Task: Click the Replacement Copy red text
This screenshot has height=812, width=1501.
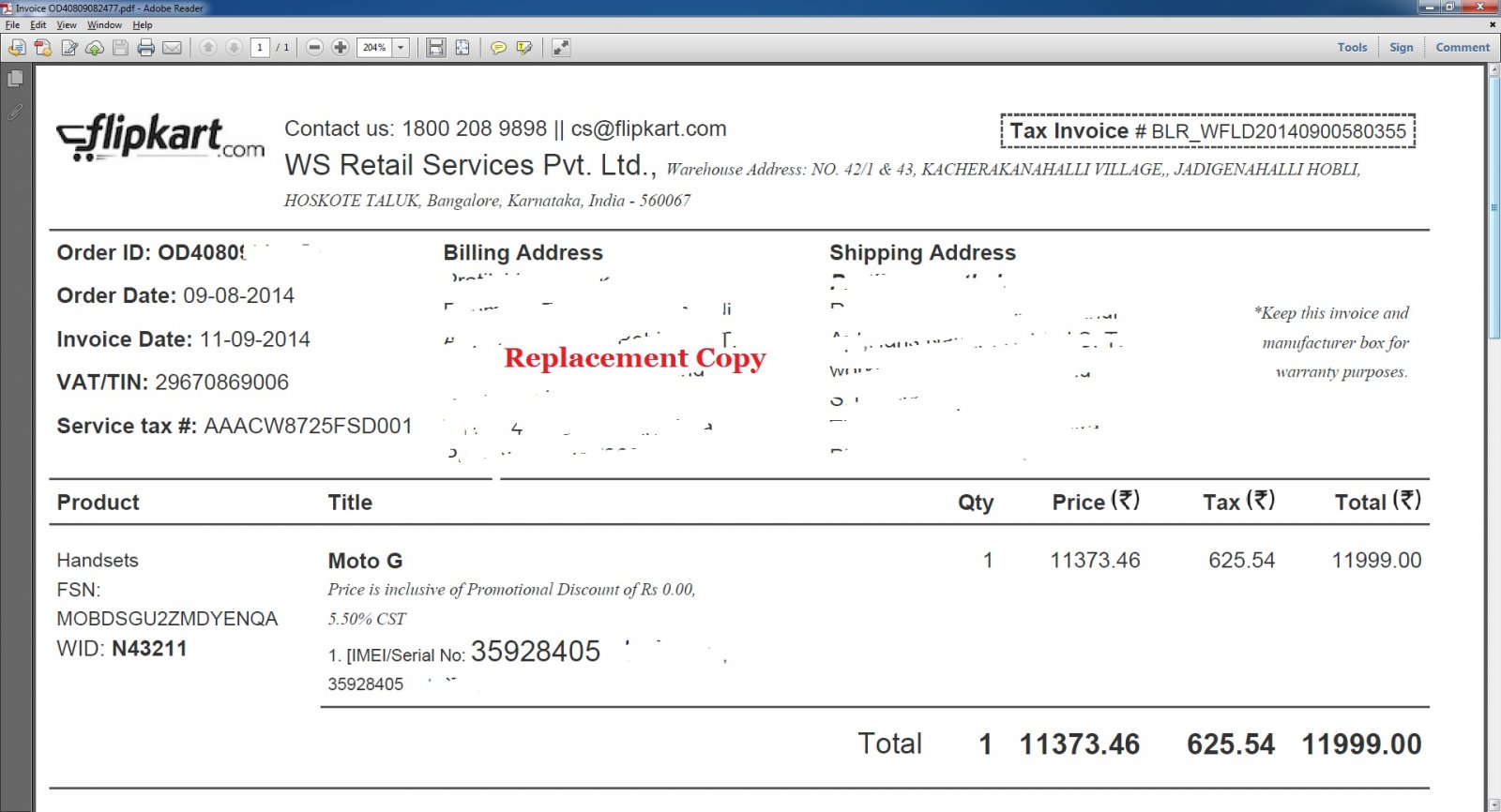Action: 635,358
